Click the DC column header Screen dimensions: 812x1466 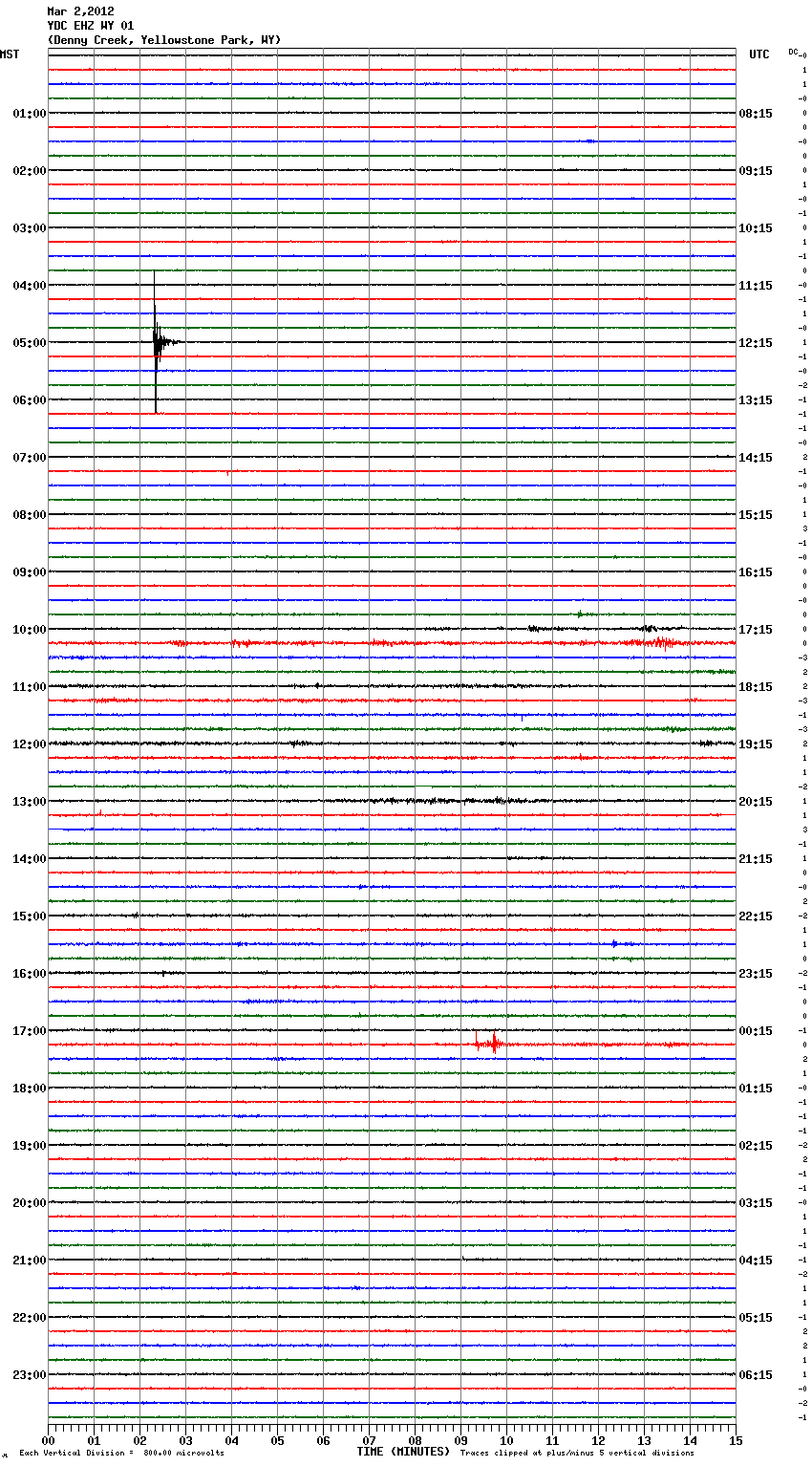(795, 52)
